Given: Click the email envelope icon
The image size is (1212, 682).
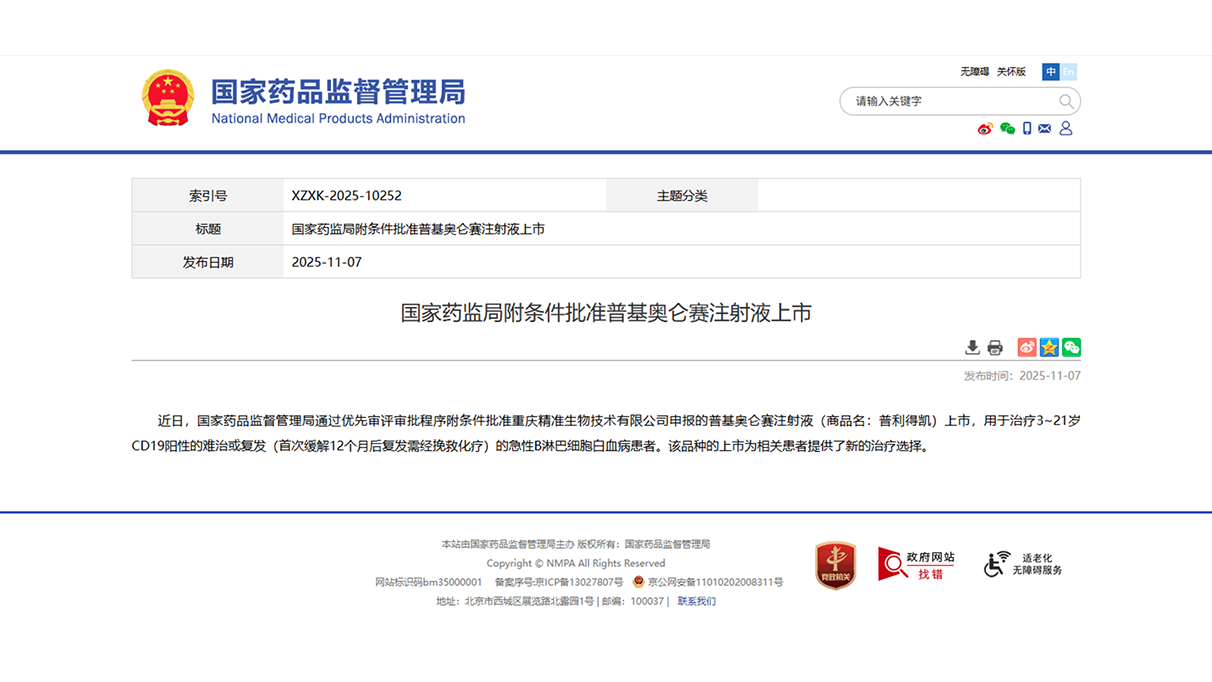Looking at the screenshot, I should (1044, 128).
